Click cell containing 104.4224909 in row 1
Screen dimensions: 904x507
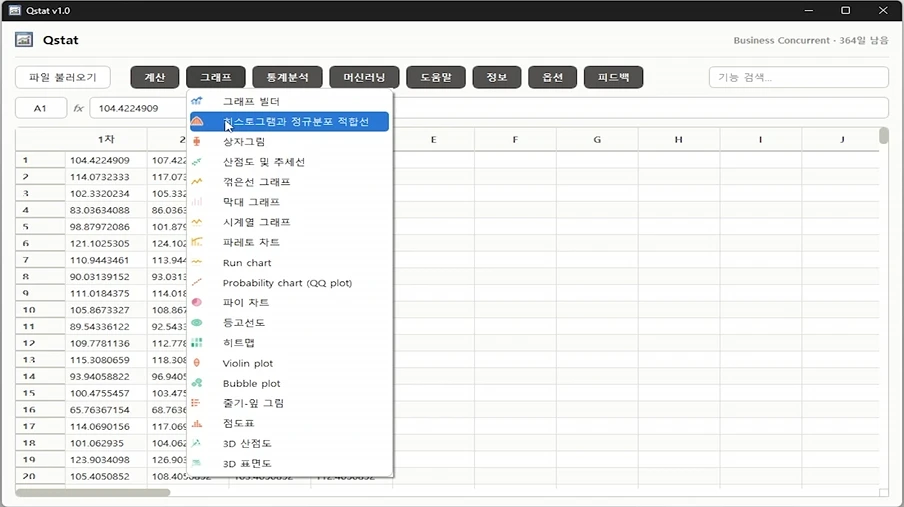pos(106,160)
